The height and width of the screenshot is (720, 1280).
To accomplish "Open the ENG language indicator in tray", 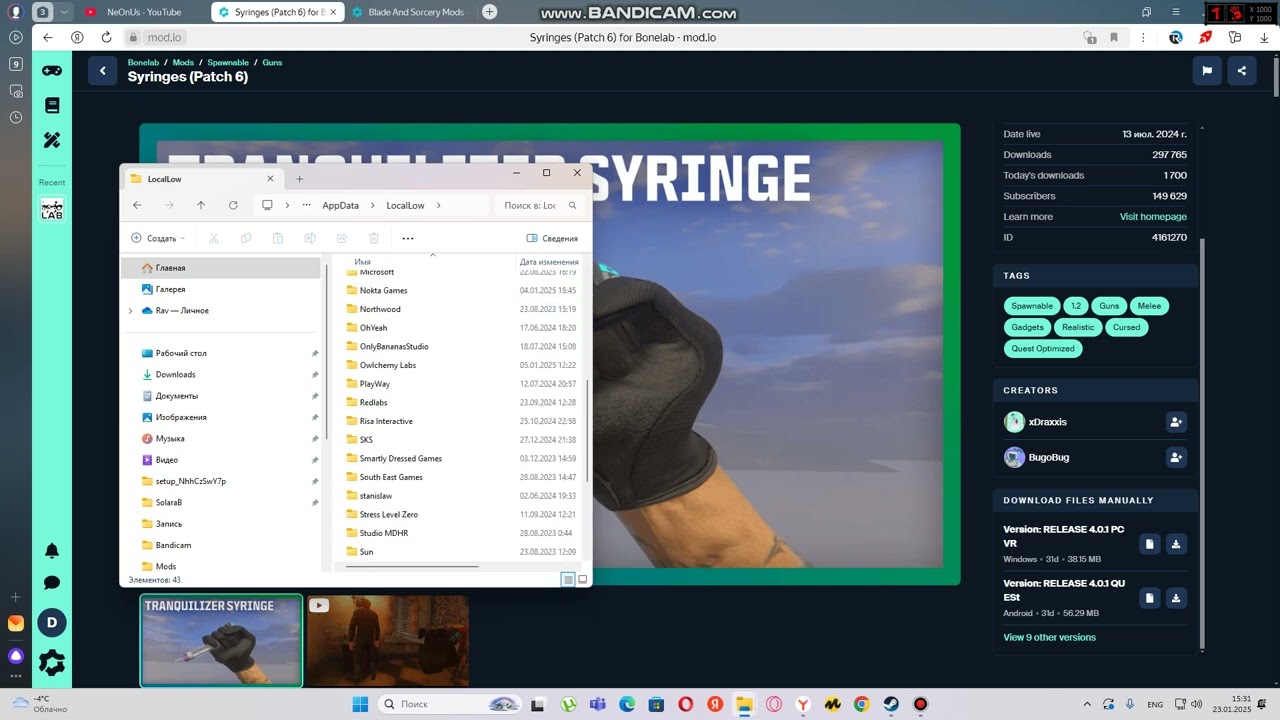I will point(1153,704).
